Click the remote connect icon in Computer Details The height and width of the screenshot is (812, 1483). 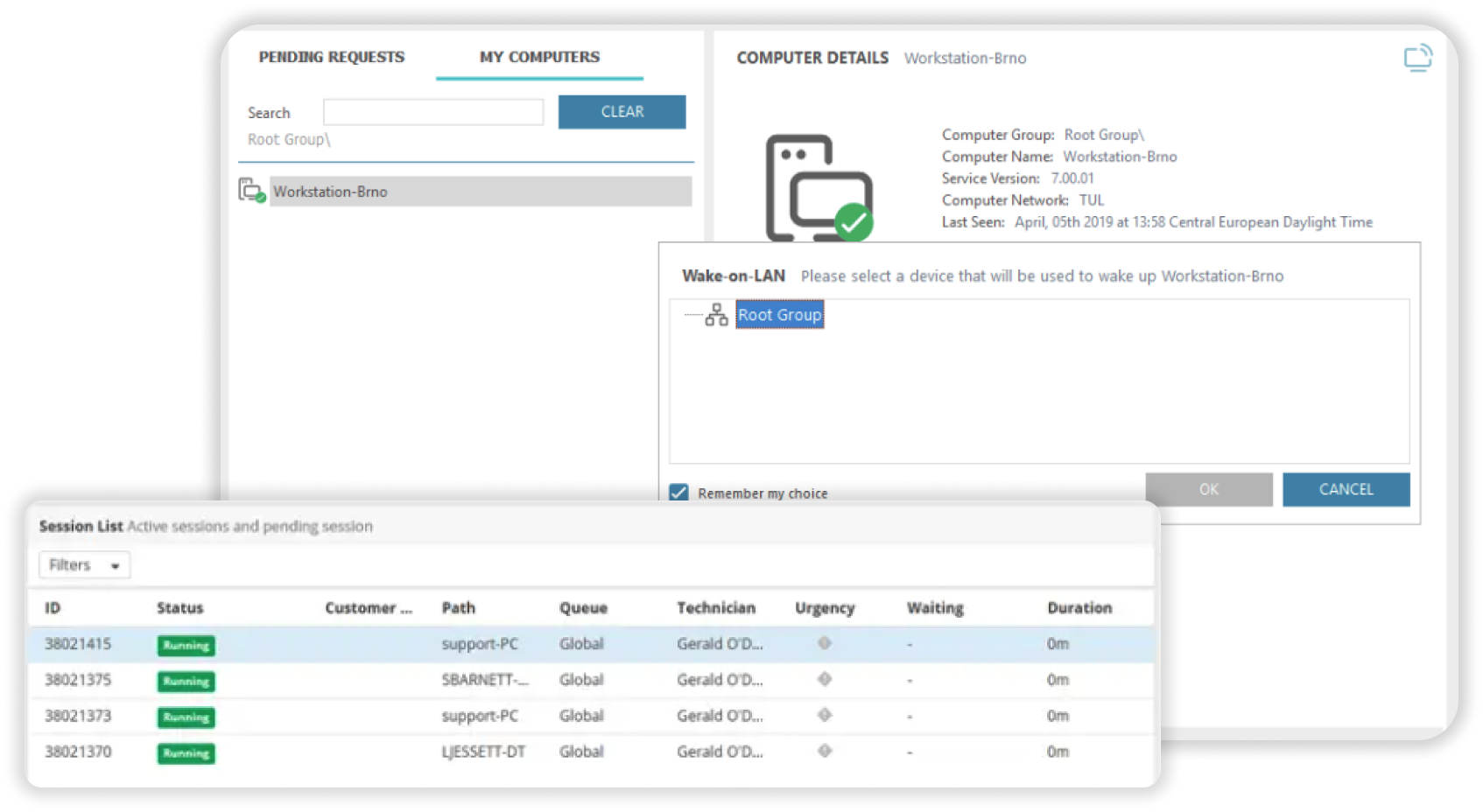click(x=1417, y=58)
